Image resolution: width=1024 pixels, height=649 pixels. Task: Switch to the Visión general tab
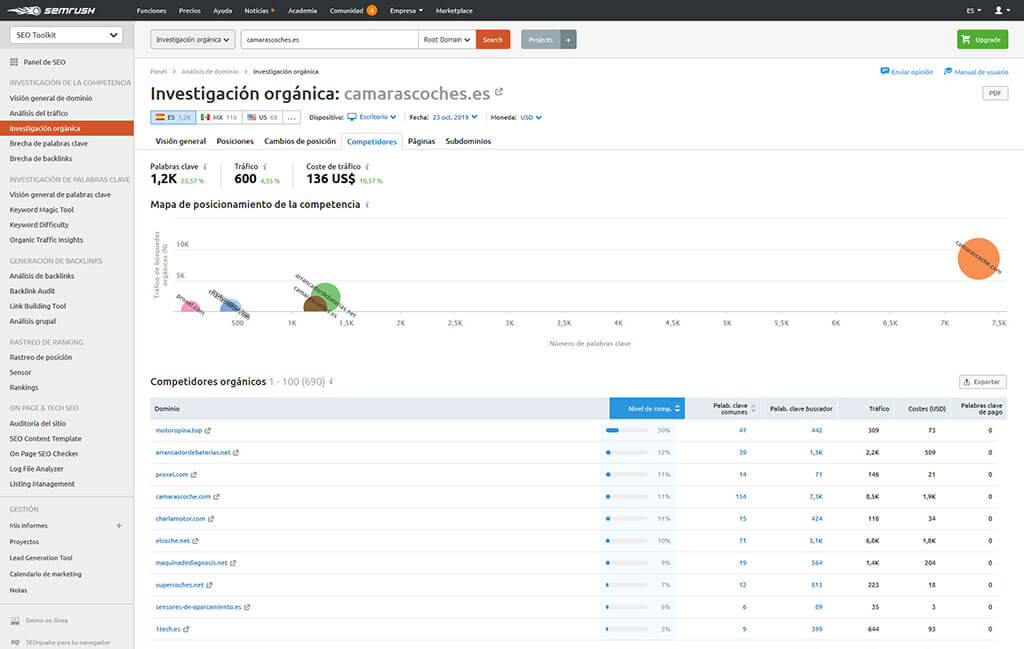(x=181, y=141)
